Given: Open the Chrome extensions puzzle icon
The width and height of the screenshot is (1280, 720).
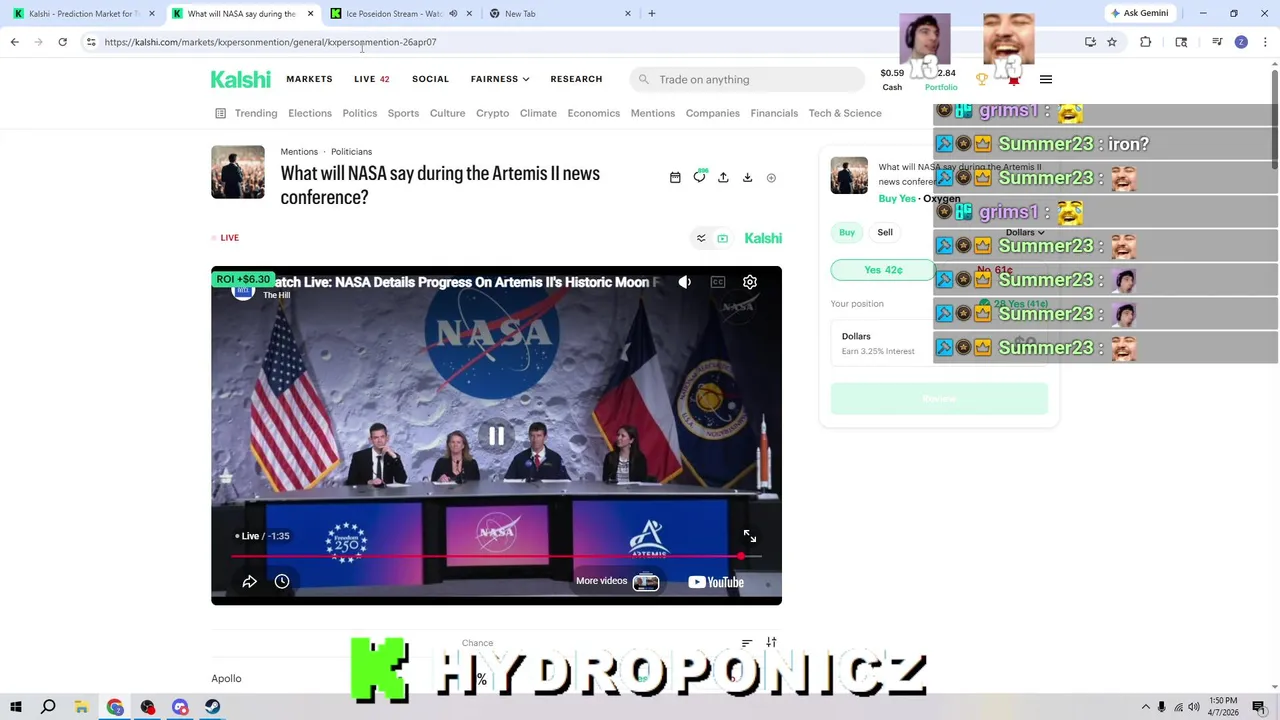Looking at the screenshot, I should [1146, 42].
